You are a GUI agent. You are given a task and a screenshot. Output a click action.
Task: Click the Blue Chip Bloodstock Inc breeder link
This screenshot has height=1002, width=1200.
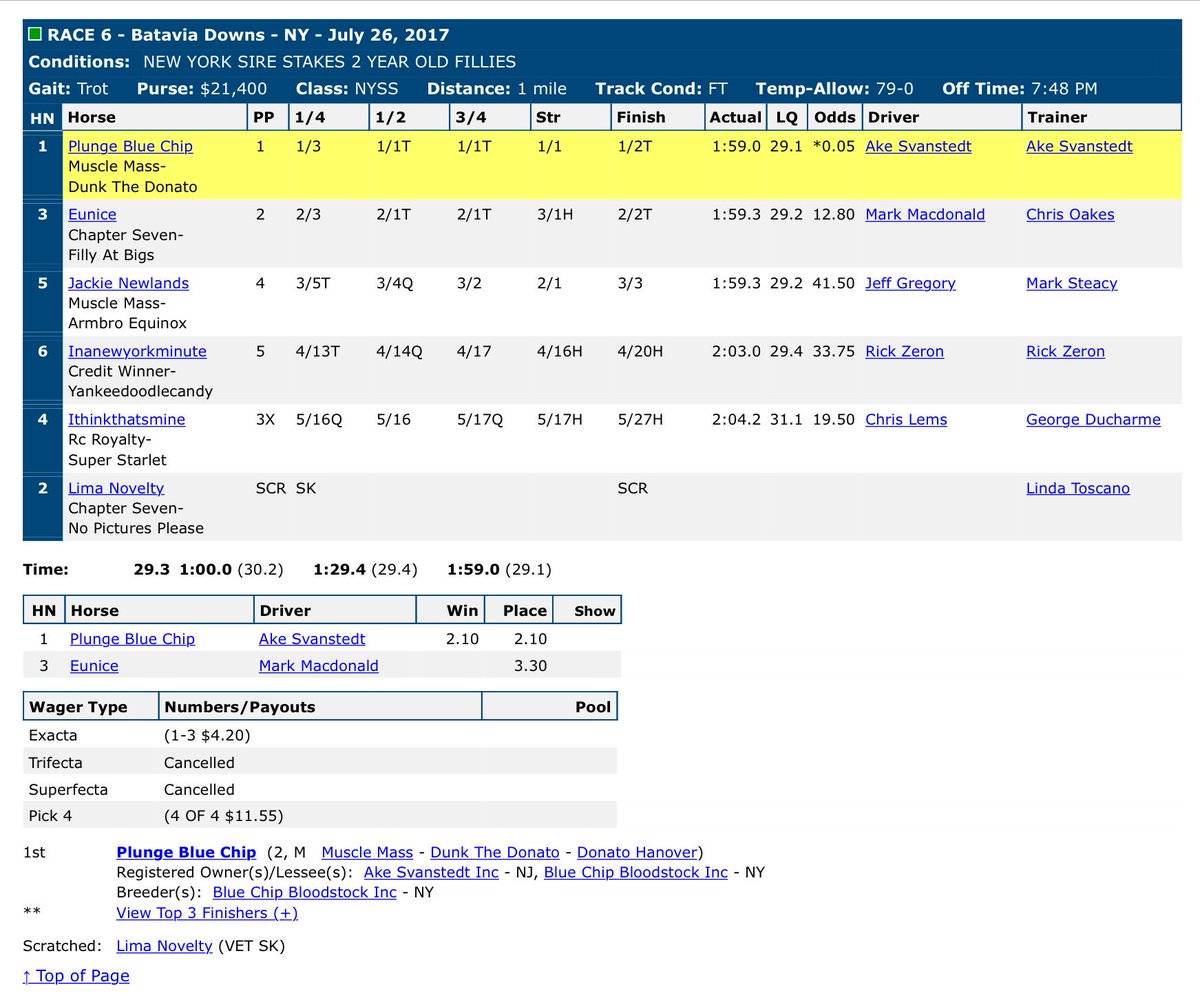tap(304, 892)
